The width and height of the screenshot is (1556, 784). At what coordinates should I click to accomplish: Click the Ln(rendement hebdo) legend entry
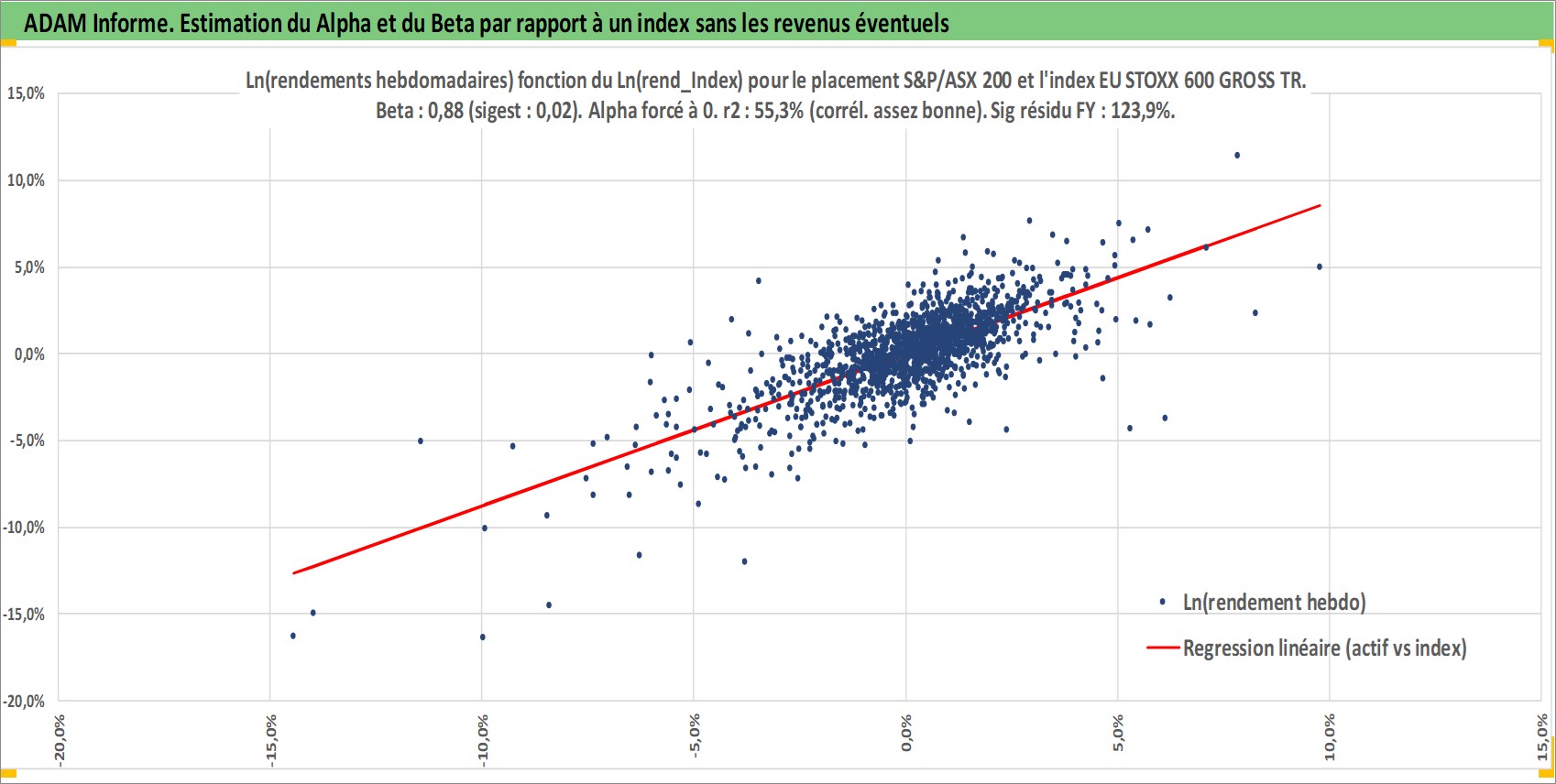[1274, 602]
